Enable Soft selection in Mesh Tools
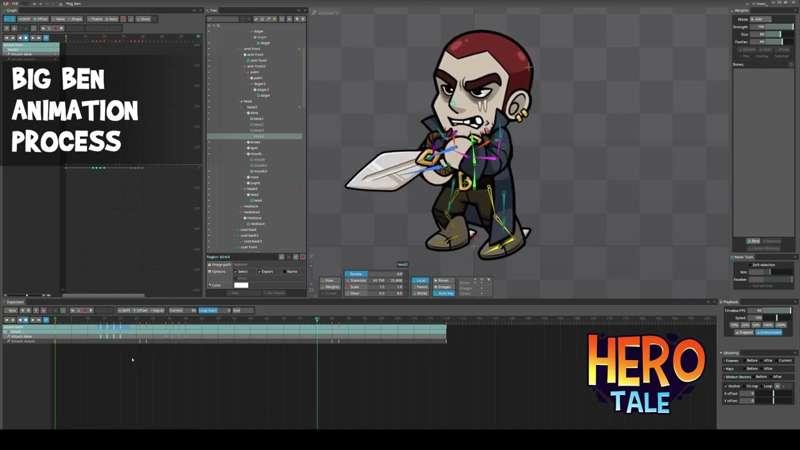This screenshot has height=450, width=800. pos(762,265)
